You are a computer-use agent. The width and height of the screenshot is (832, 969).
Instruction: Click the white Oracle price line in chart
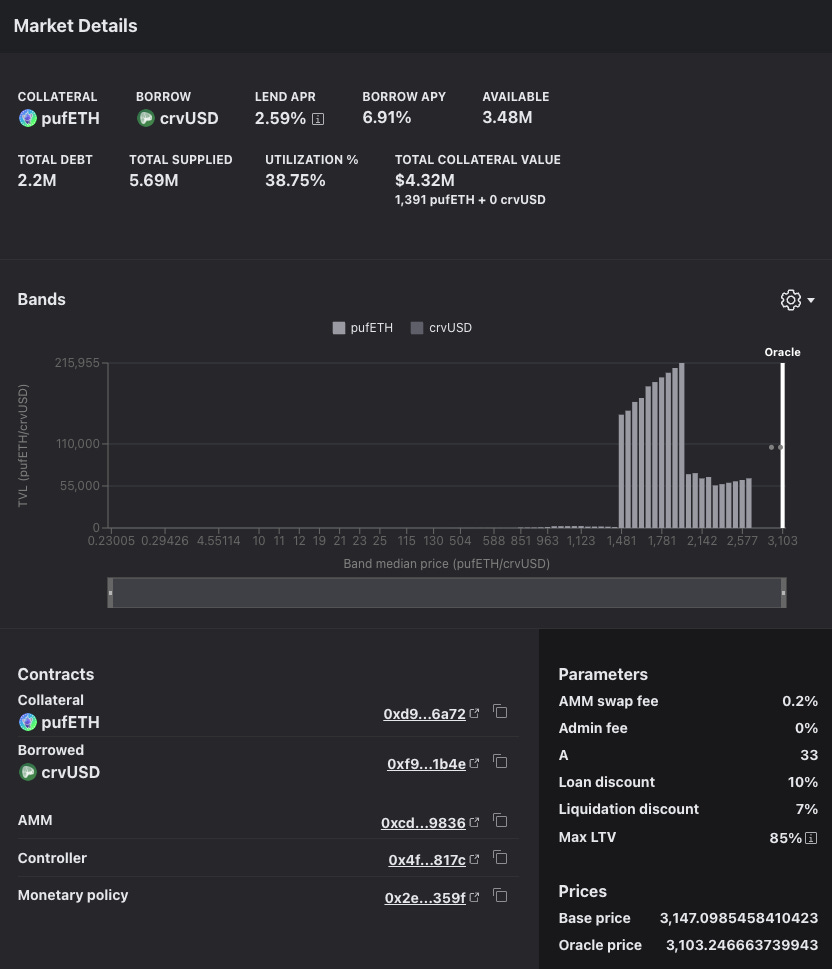point(783,445)
